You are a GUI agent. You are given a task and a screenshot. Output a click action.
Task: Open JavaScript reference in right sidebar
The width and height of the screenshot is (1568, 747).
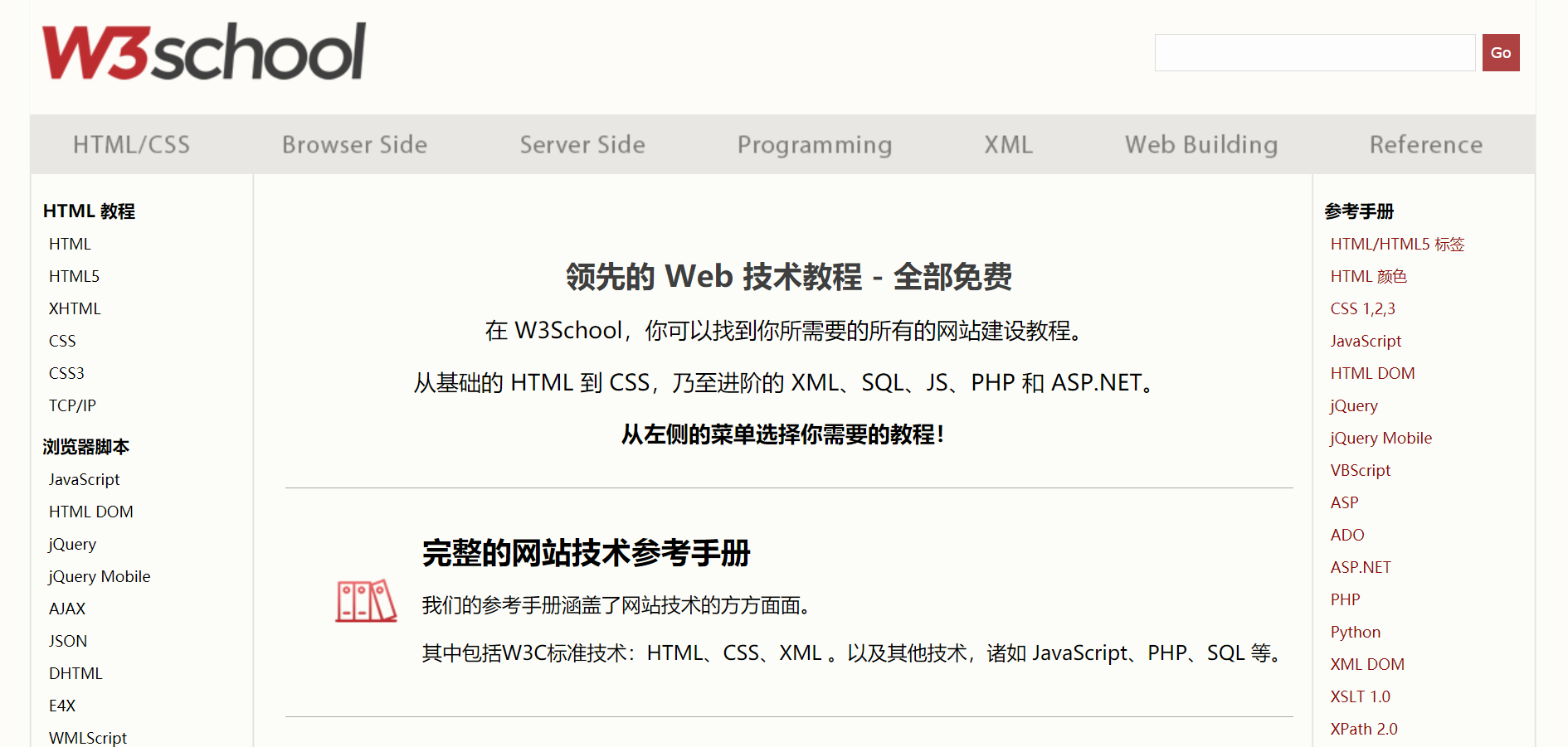coord(1366,341)
